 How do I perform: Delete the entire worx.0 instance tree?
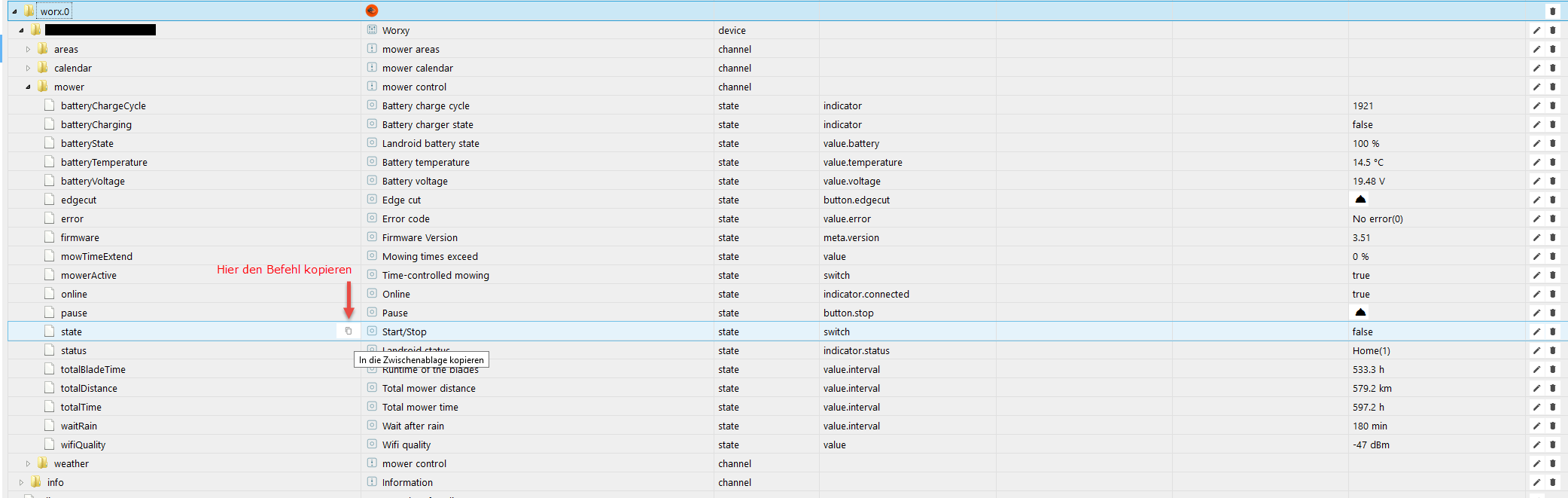tap(1552, 11)
